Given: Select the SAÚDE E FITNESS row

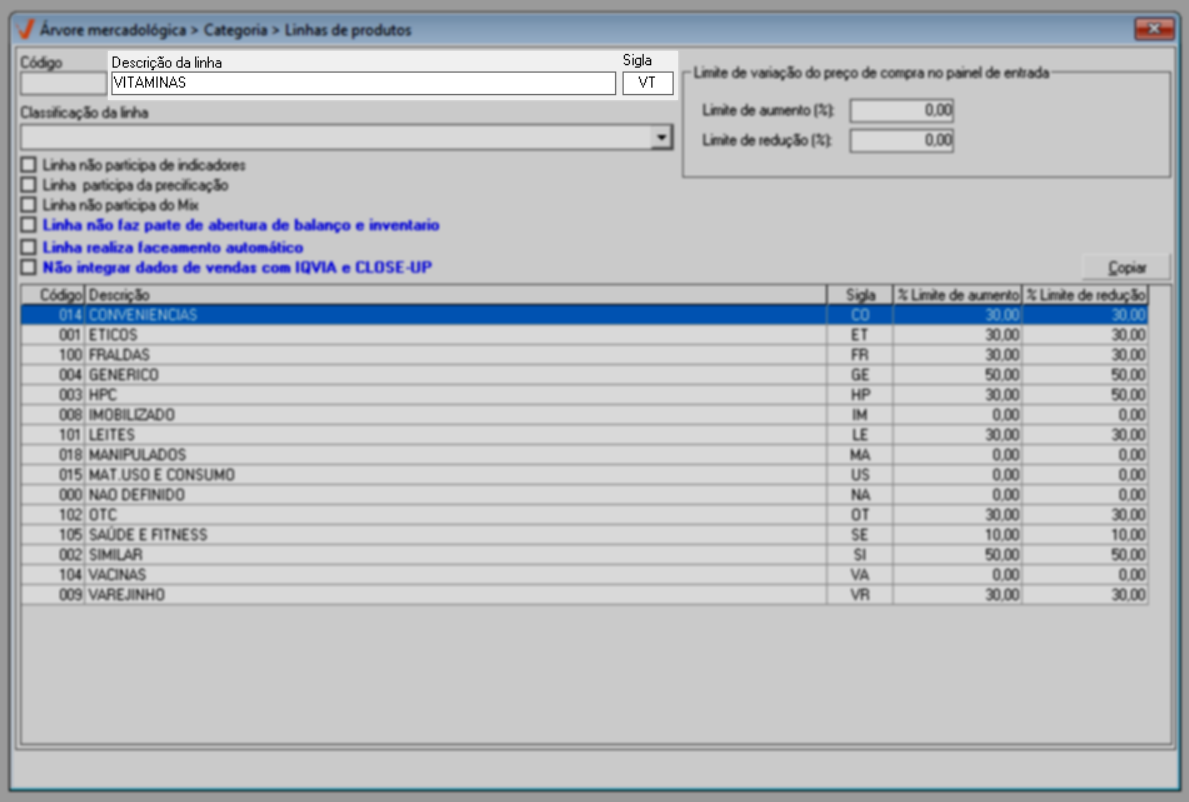Looking at the screenshot, I should pos(584,534).
